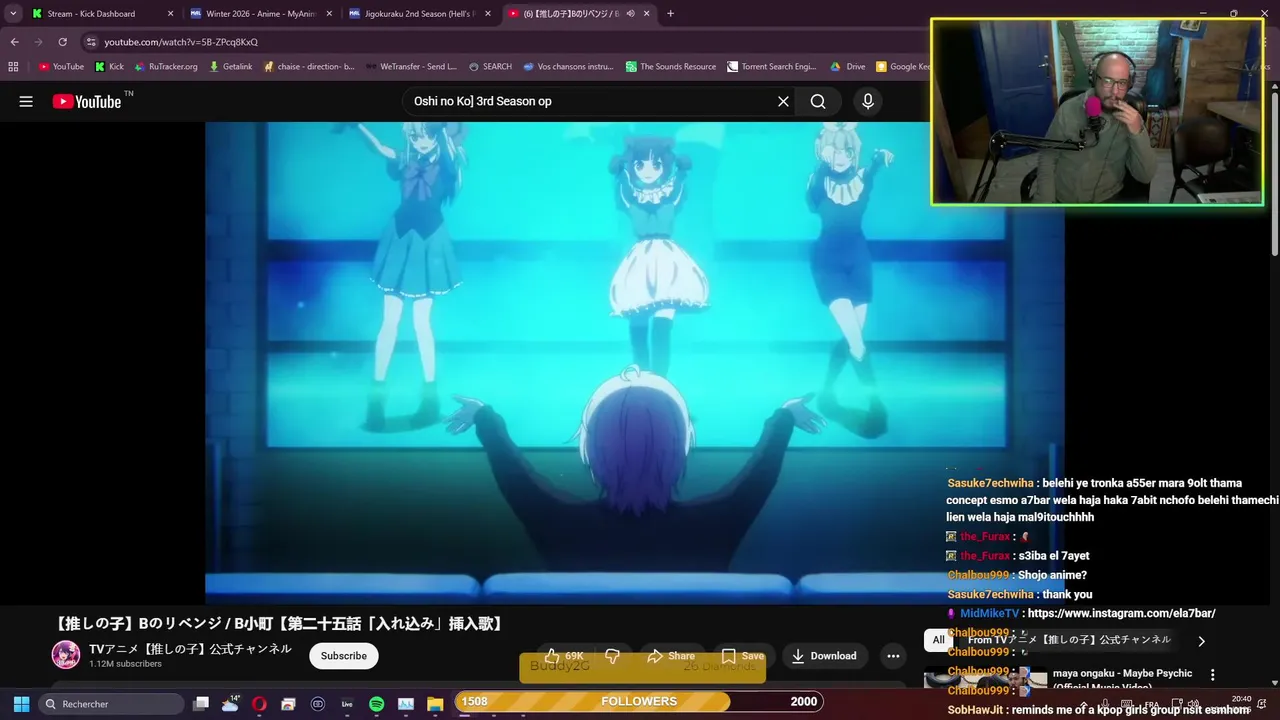Open the Kick bookmark
The width and height of the screenshot is (1280, 720).
(x=110, y=67)
